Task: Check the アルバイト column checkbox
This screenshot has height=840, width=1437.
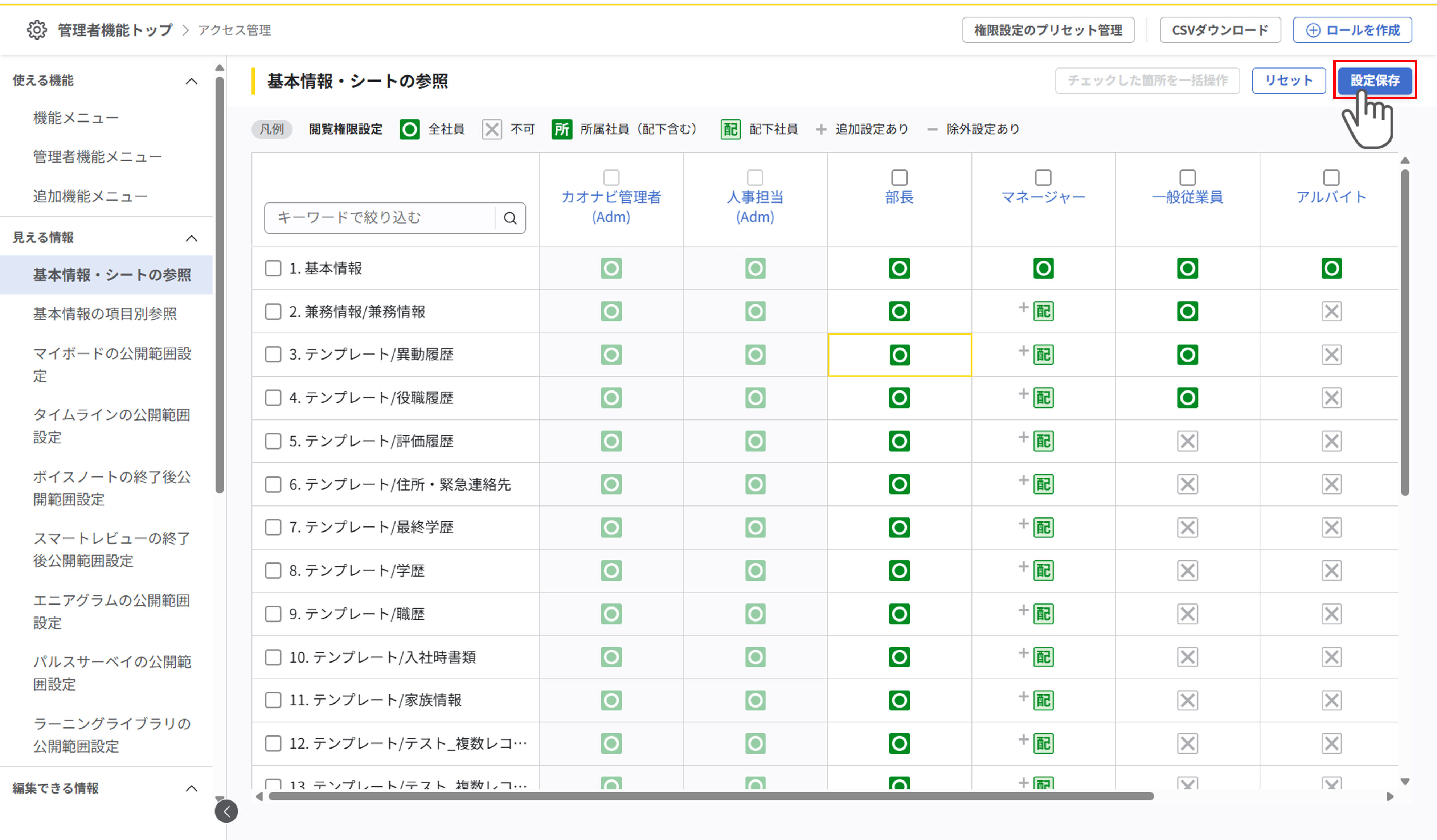Action: (1331, 177)
